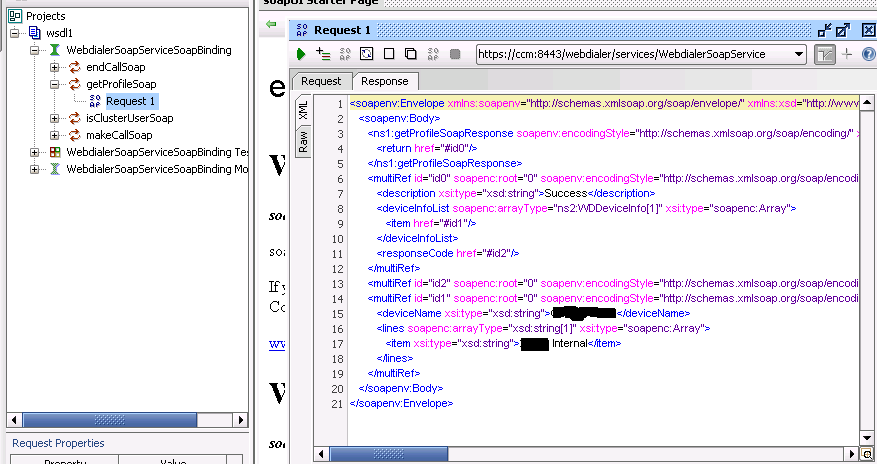Click the project tree horizontal scrollbar thumb
The image size is (877, 464).
pos(110,420)
